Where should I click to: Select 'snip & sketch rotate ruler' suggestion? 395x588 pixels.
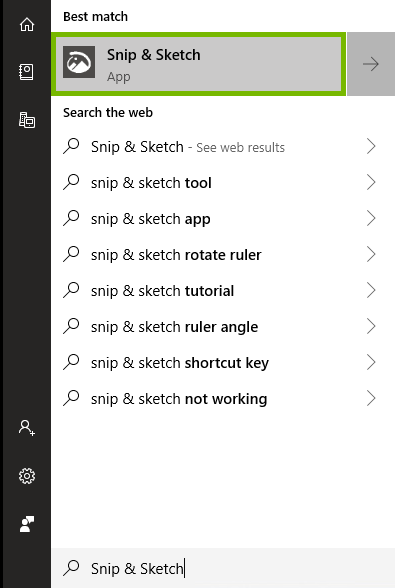tap(223, 254)
